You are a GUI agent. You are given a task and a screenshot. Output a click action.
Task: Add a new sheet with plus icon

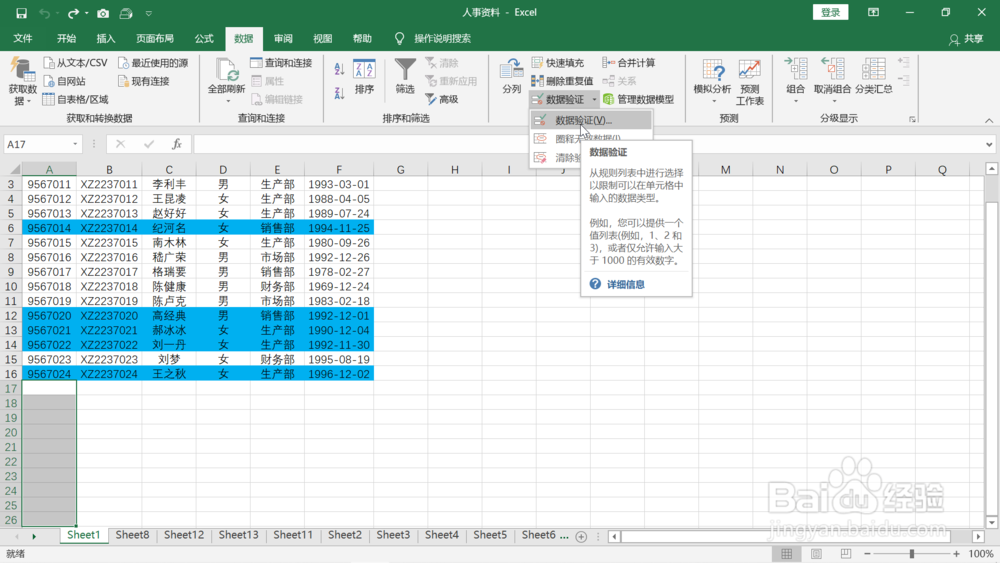[x=581, y=537]
